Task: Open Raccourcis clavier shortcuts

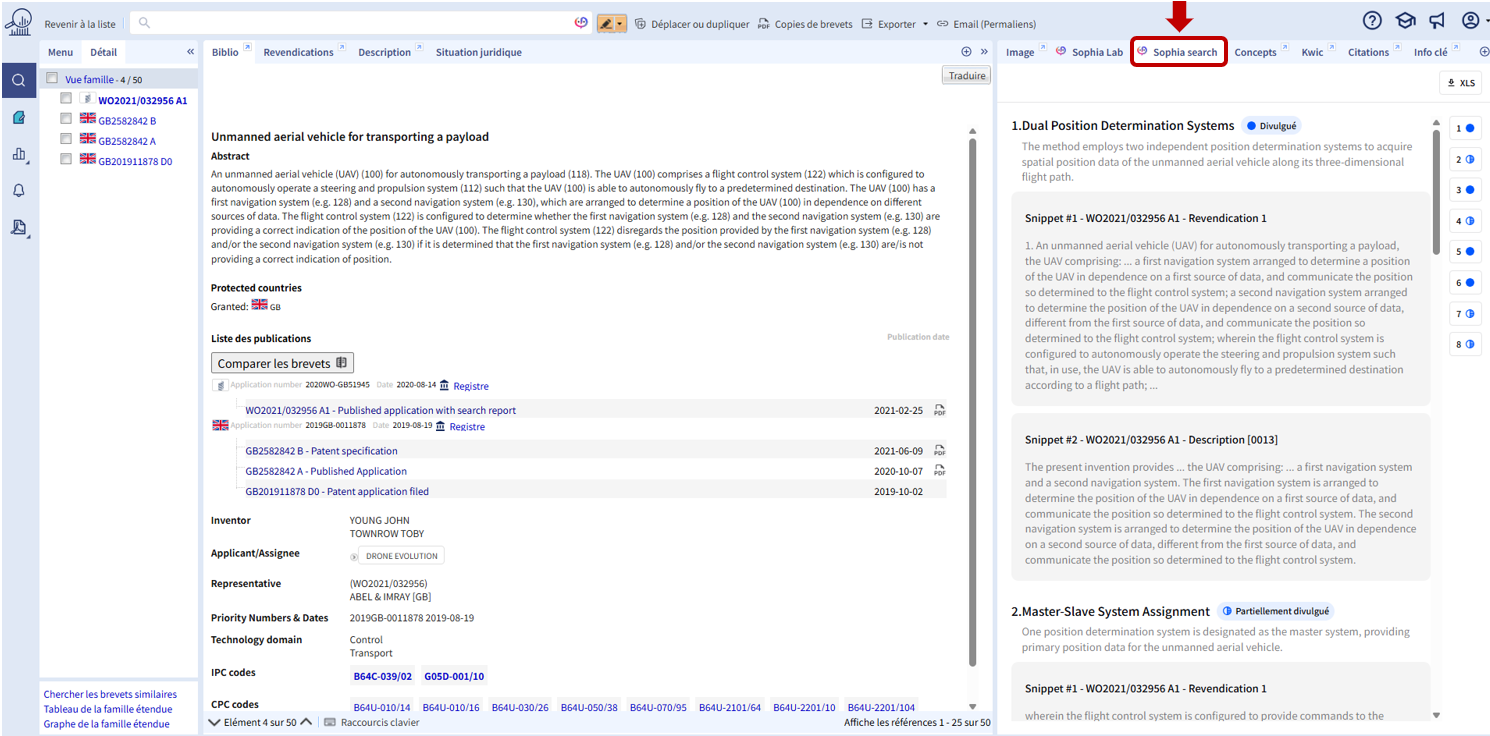Action: click(372, 722)
